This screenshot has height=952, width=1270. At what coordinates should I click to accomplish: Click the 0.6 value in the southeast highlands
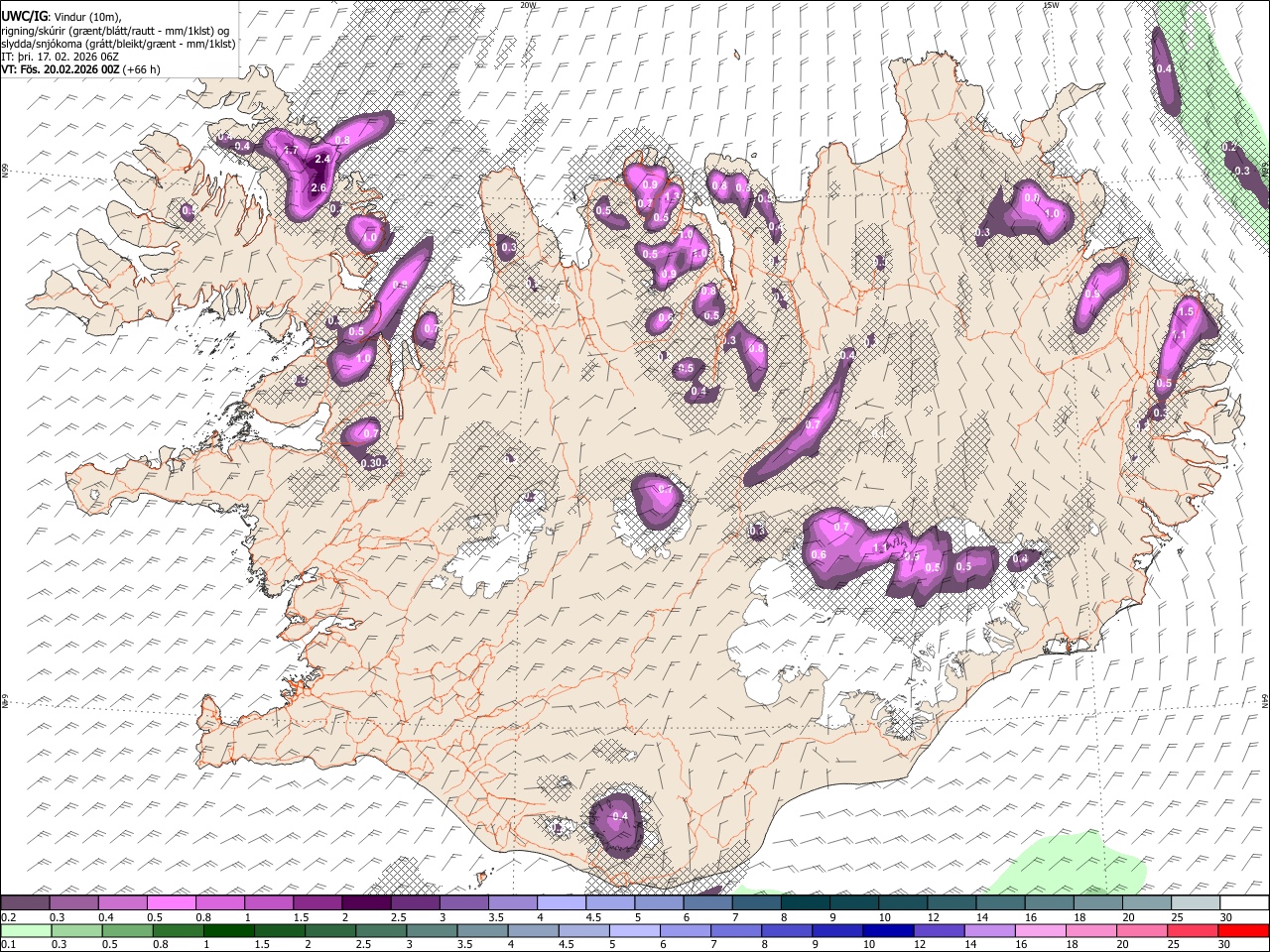[x=819, y=554]
